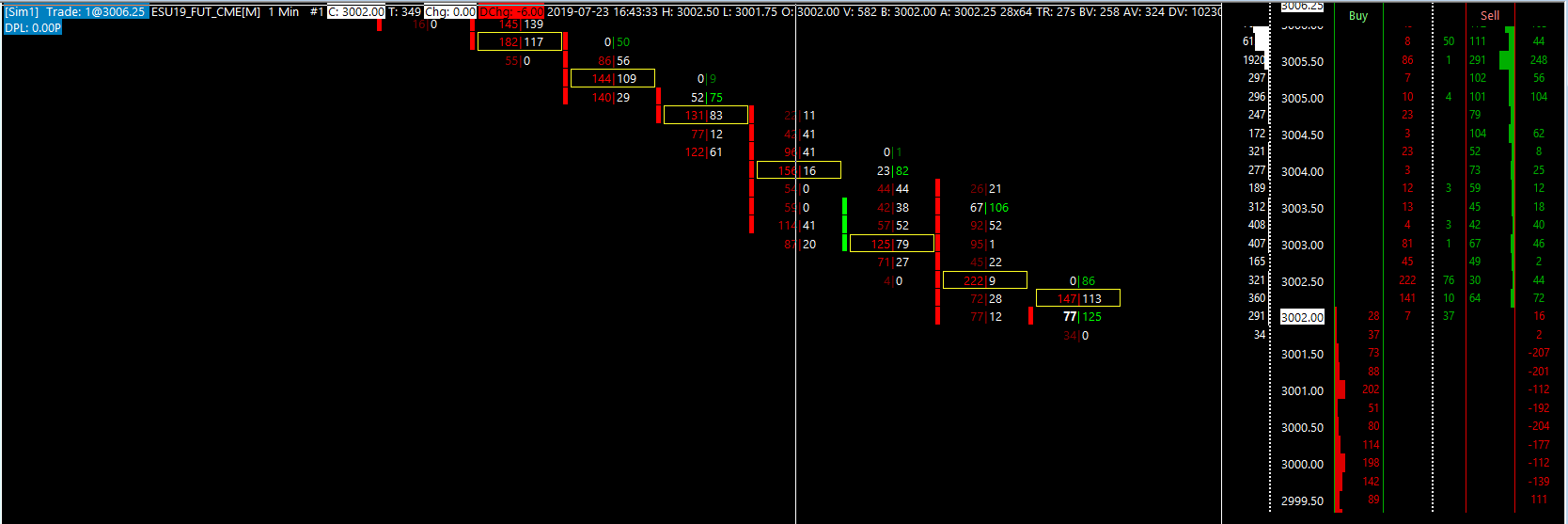Click the TR: 27s time remaining value
This screenshot has height=524, width=1568.
[1055, 12]
